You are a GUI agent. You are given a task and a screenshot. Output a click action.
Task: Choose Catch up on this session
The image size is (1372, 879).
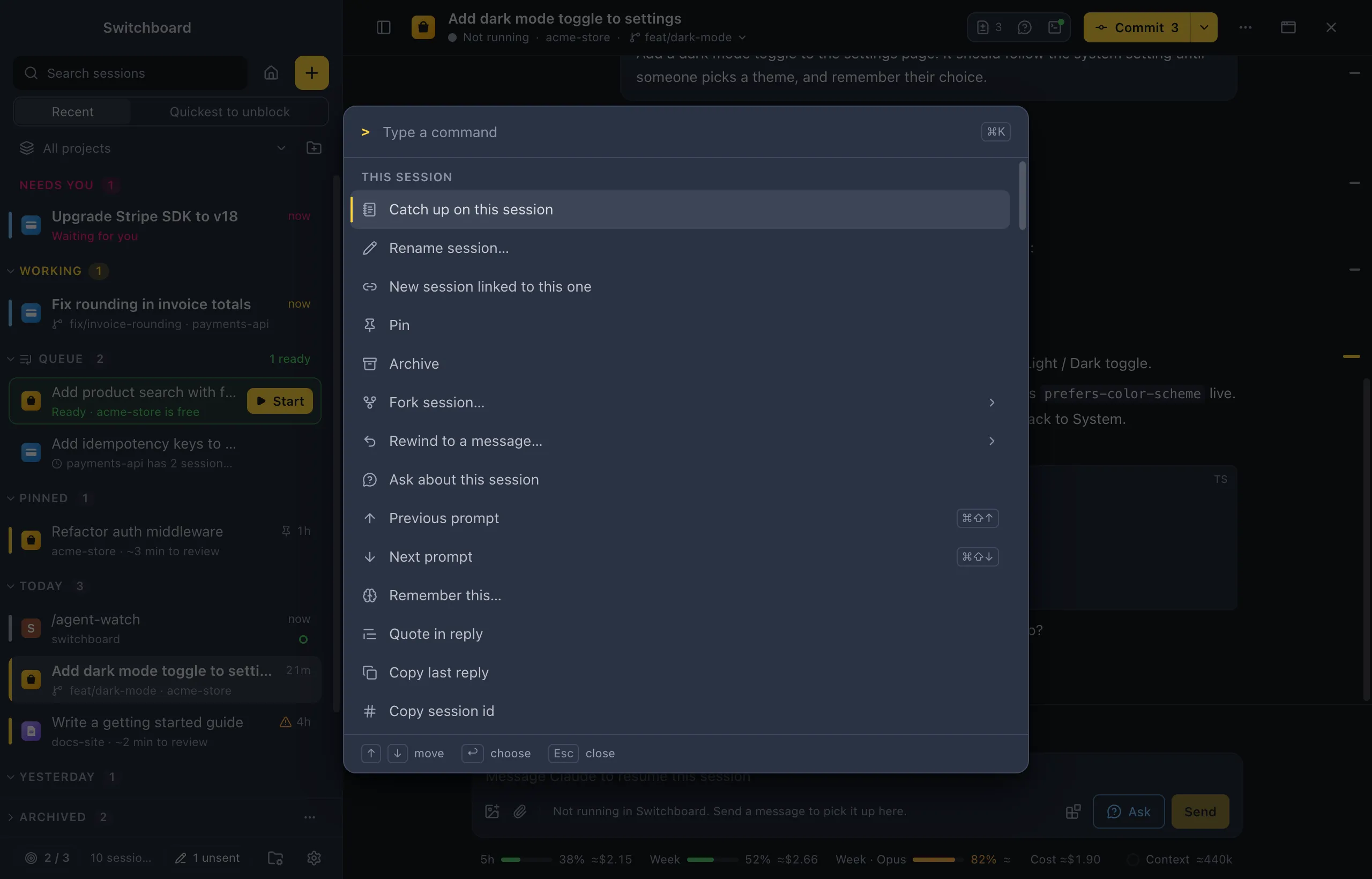coord(680,210)
